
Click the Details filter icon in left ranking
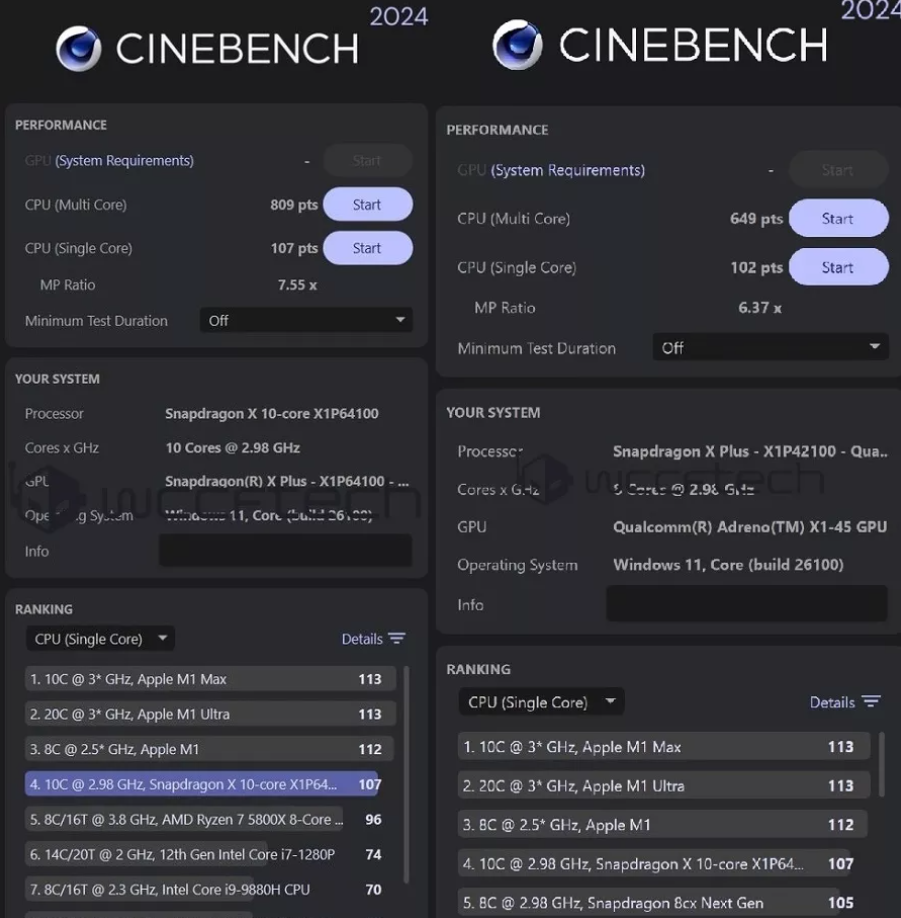click(397, 638)
